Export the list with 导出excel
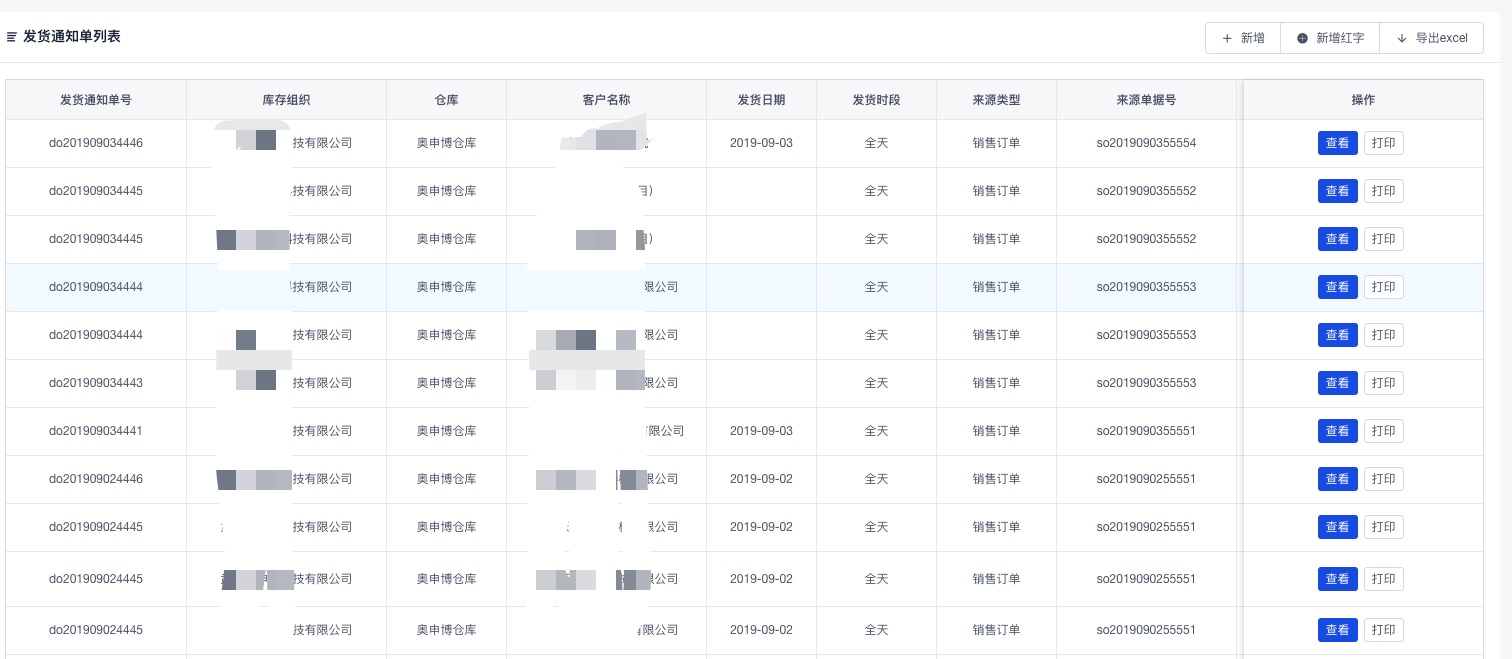The width and height of the screenshot is (1512, 659). (x=1431, y=38)
